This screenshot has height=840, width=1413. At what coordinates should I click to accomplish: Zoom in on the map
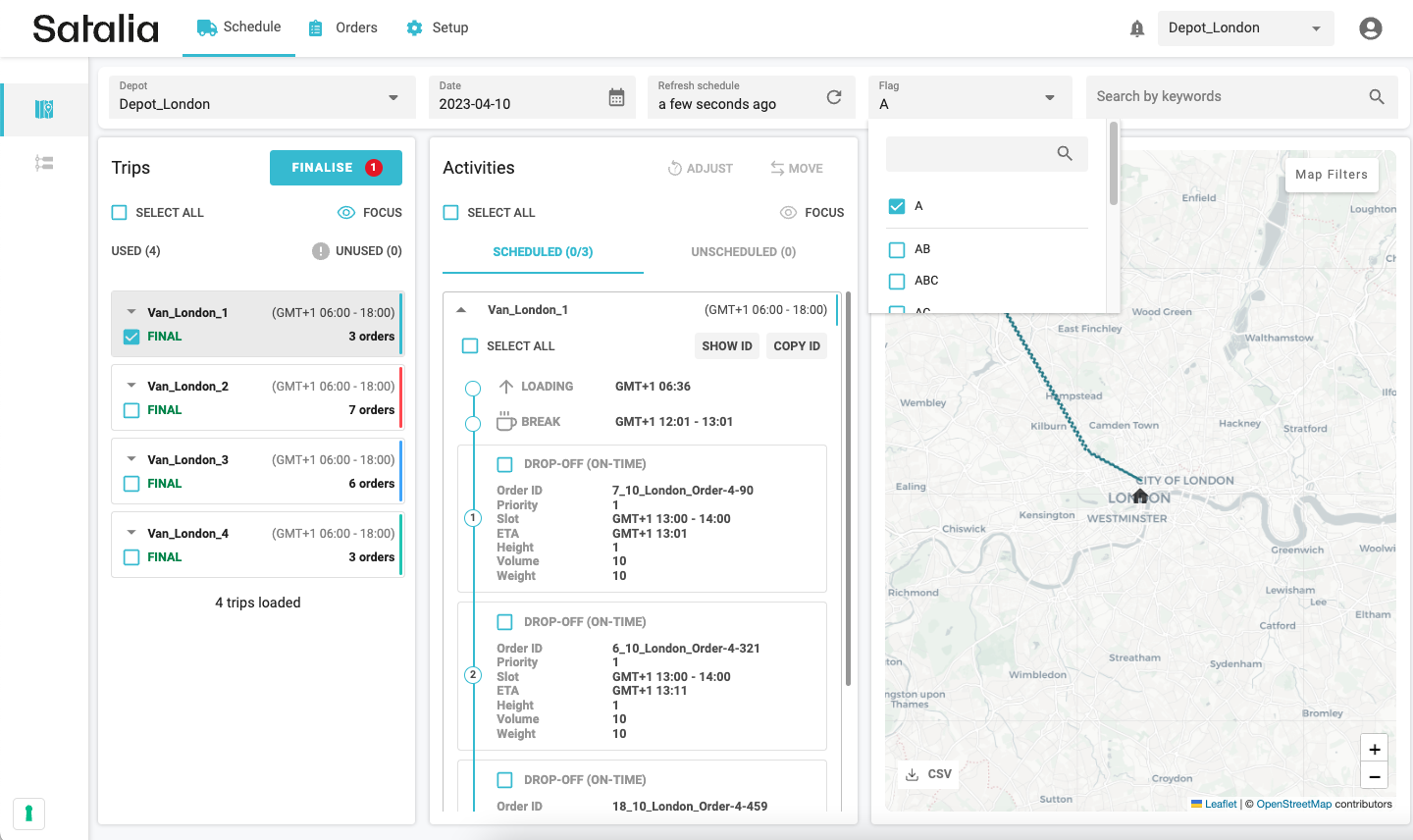(1375, 749)
